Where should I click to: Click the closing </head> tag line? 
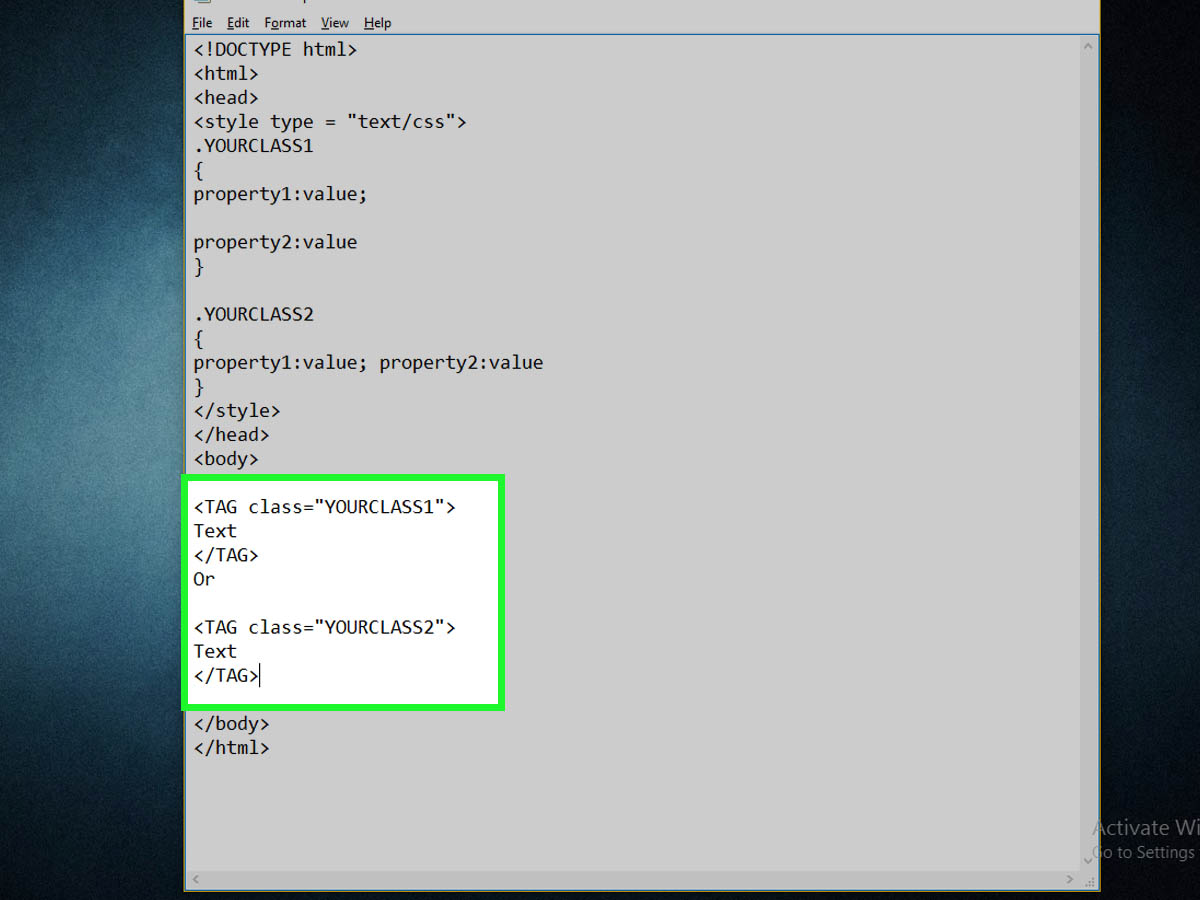pyautogui.click(x=231, y=435)
